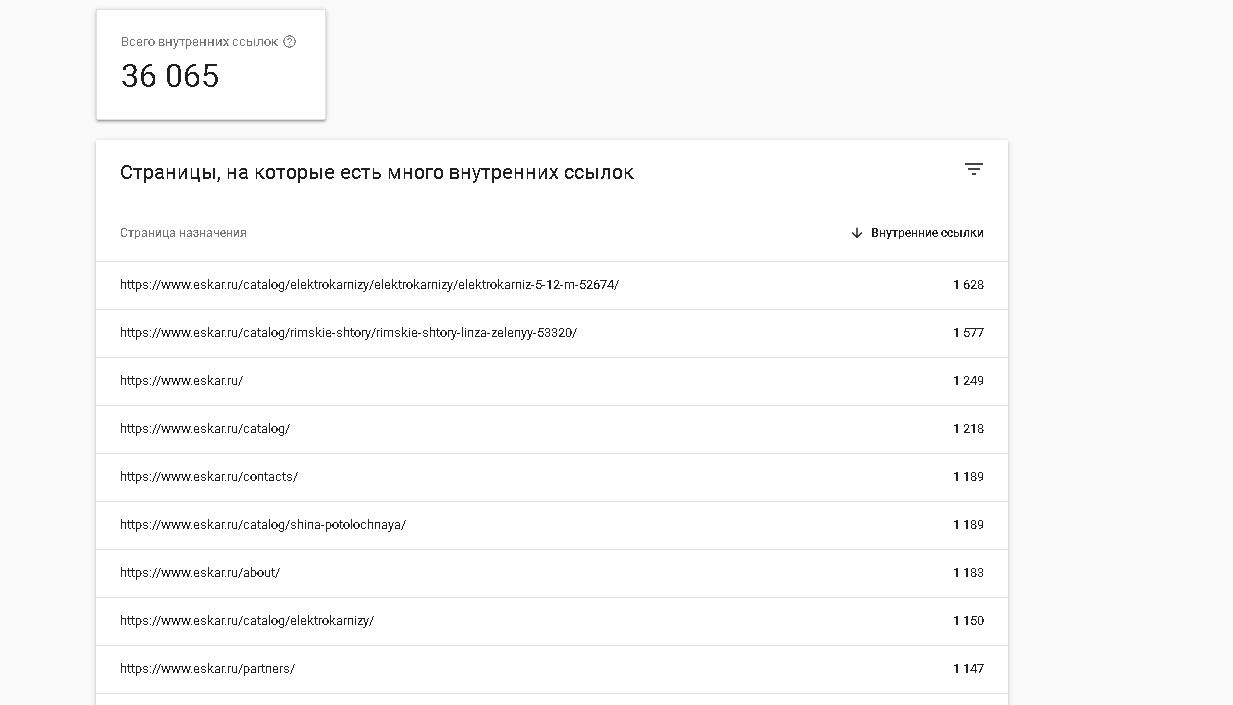This screenshot has width=1233, height=705.
Task: Sort by the Внутренние ссылки column header
Action: pos(927,233)
